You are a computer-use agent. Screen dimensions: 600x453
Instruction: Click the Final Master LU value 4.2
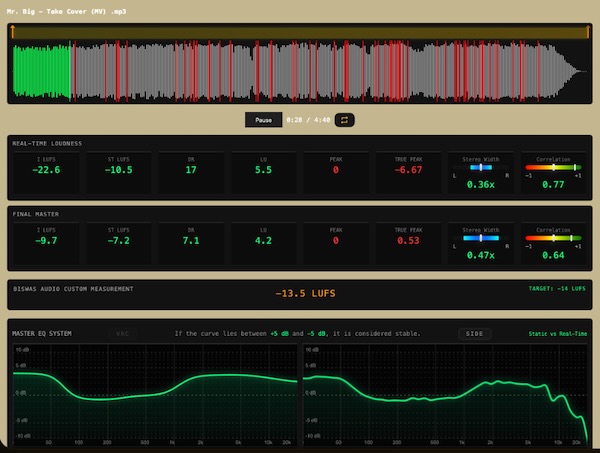(x=263, y=241)
